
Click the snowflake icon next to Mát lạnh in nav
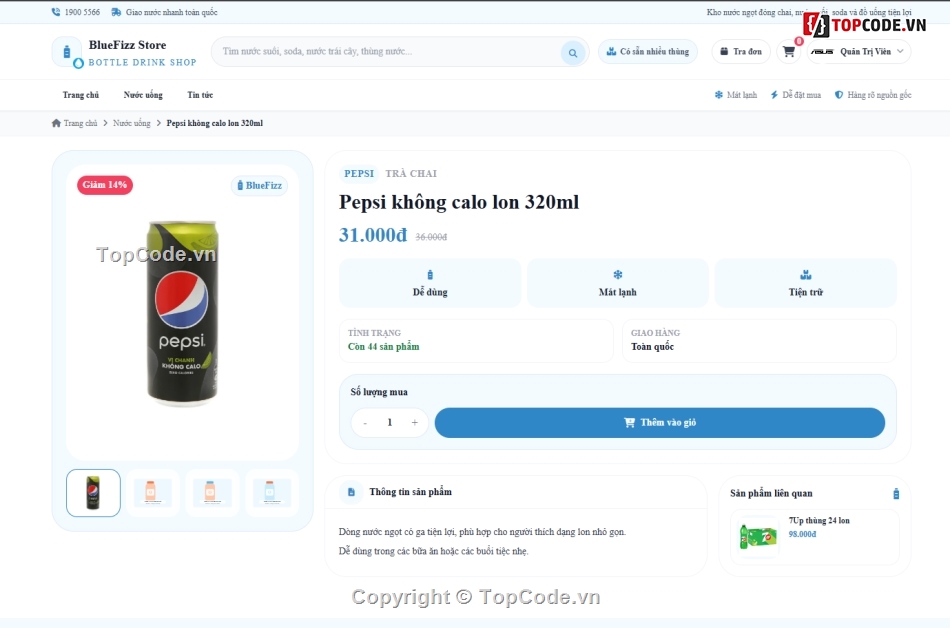719,94
